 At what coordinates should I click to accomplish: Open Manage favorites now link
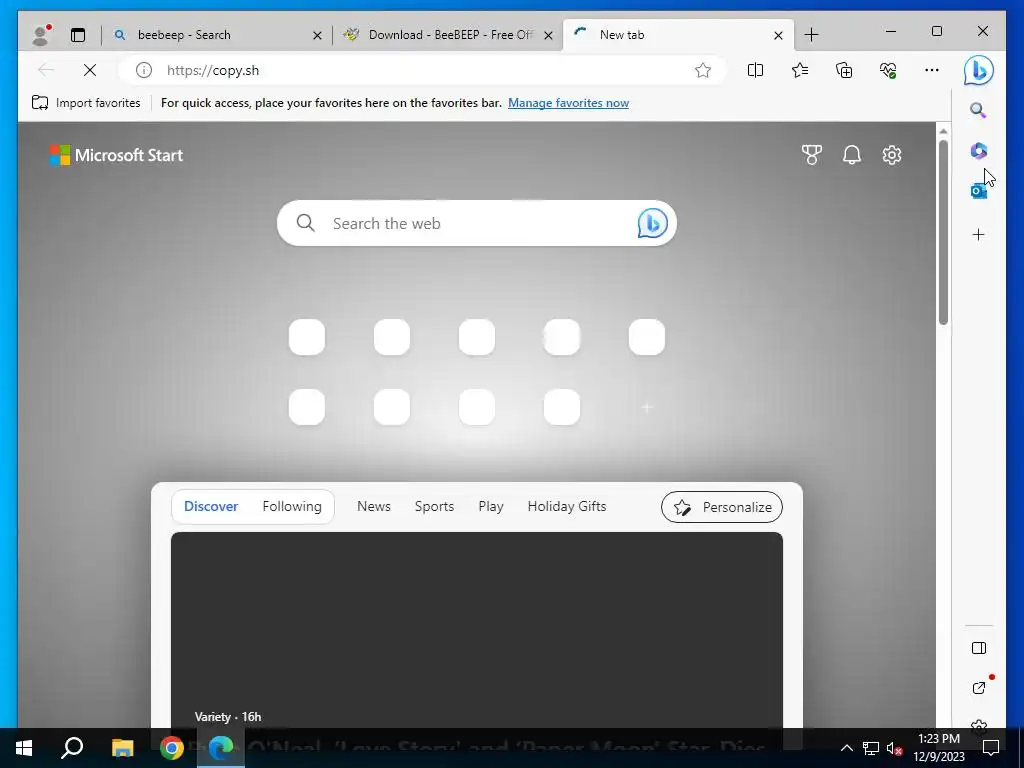coord(568,103)
